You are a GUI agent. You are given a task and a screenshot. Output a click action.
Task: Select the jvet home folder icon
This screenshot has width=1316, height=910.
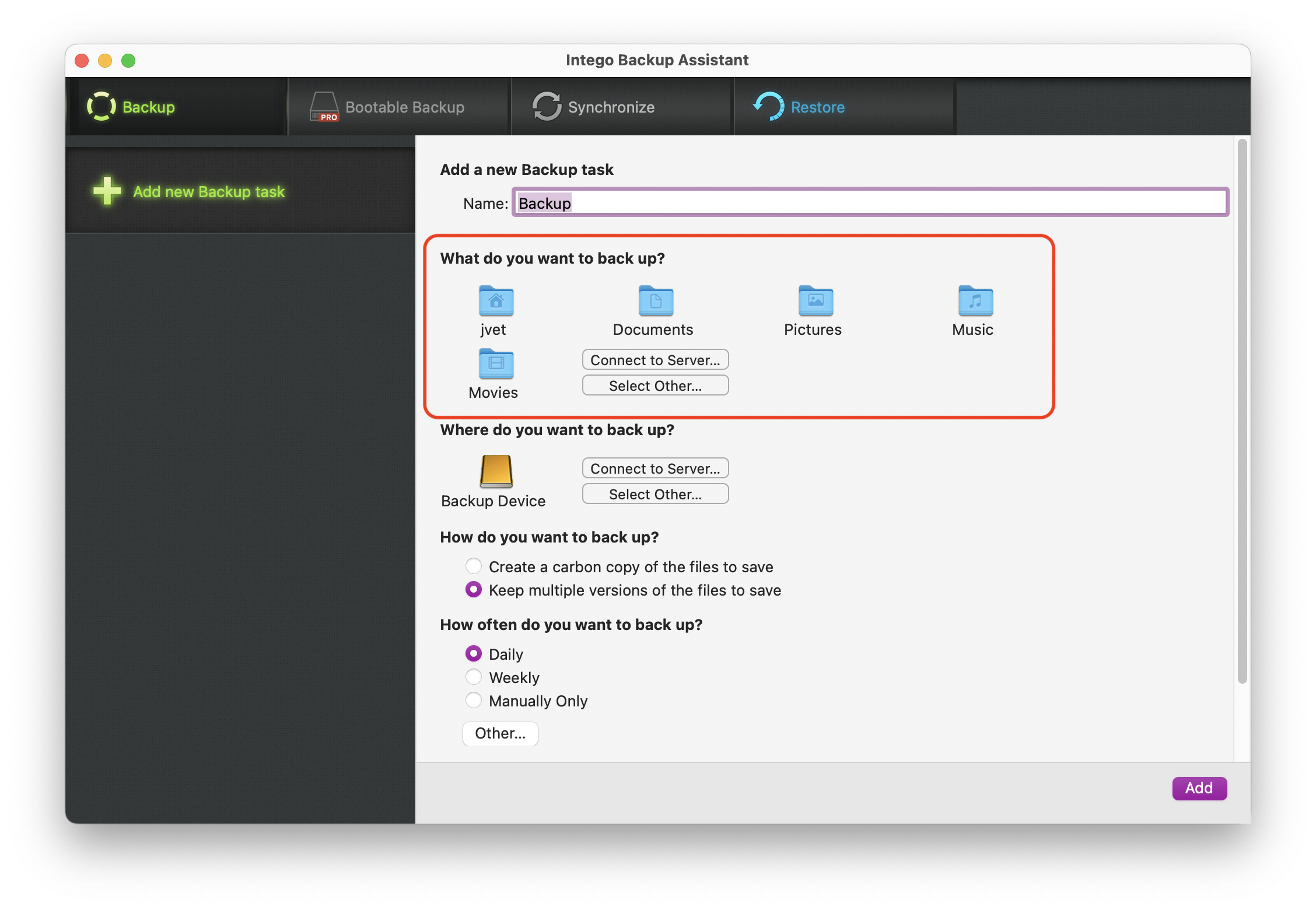tap(496, 301)
